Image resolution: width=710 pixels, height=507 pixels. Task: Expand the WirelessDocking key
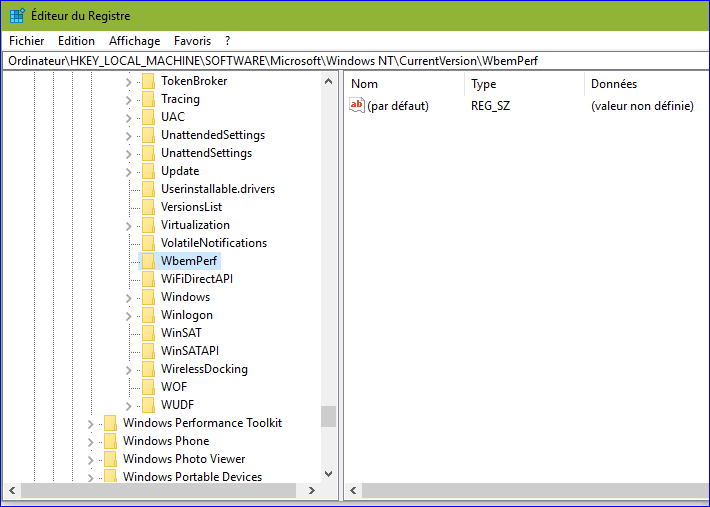click(129, 370)
